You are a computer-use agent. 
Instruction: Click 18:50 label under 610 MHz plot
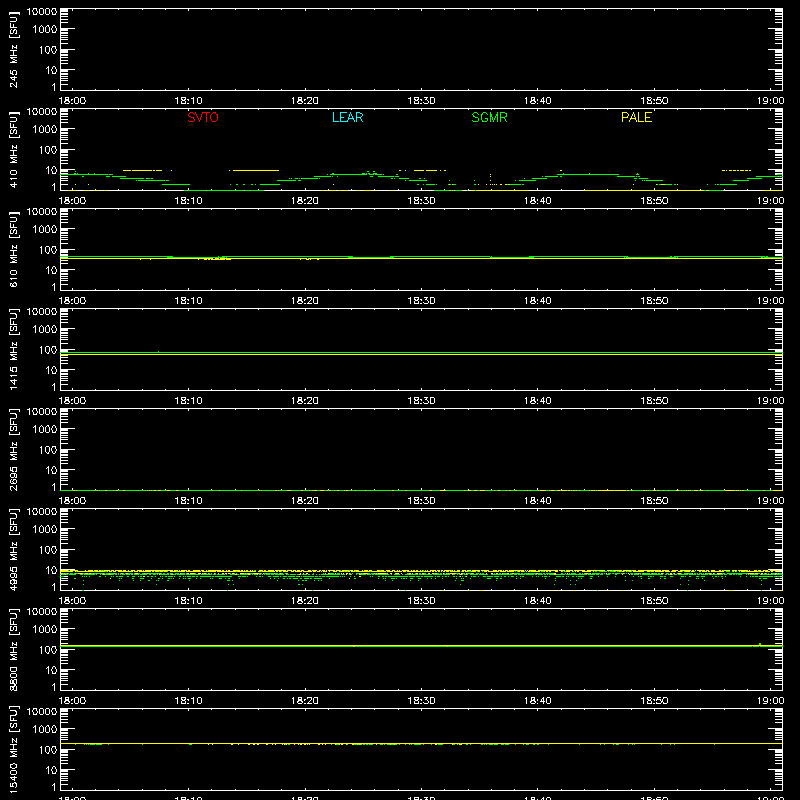tap(654, 301)
